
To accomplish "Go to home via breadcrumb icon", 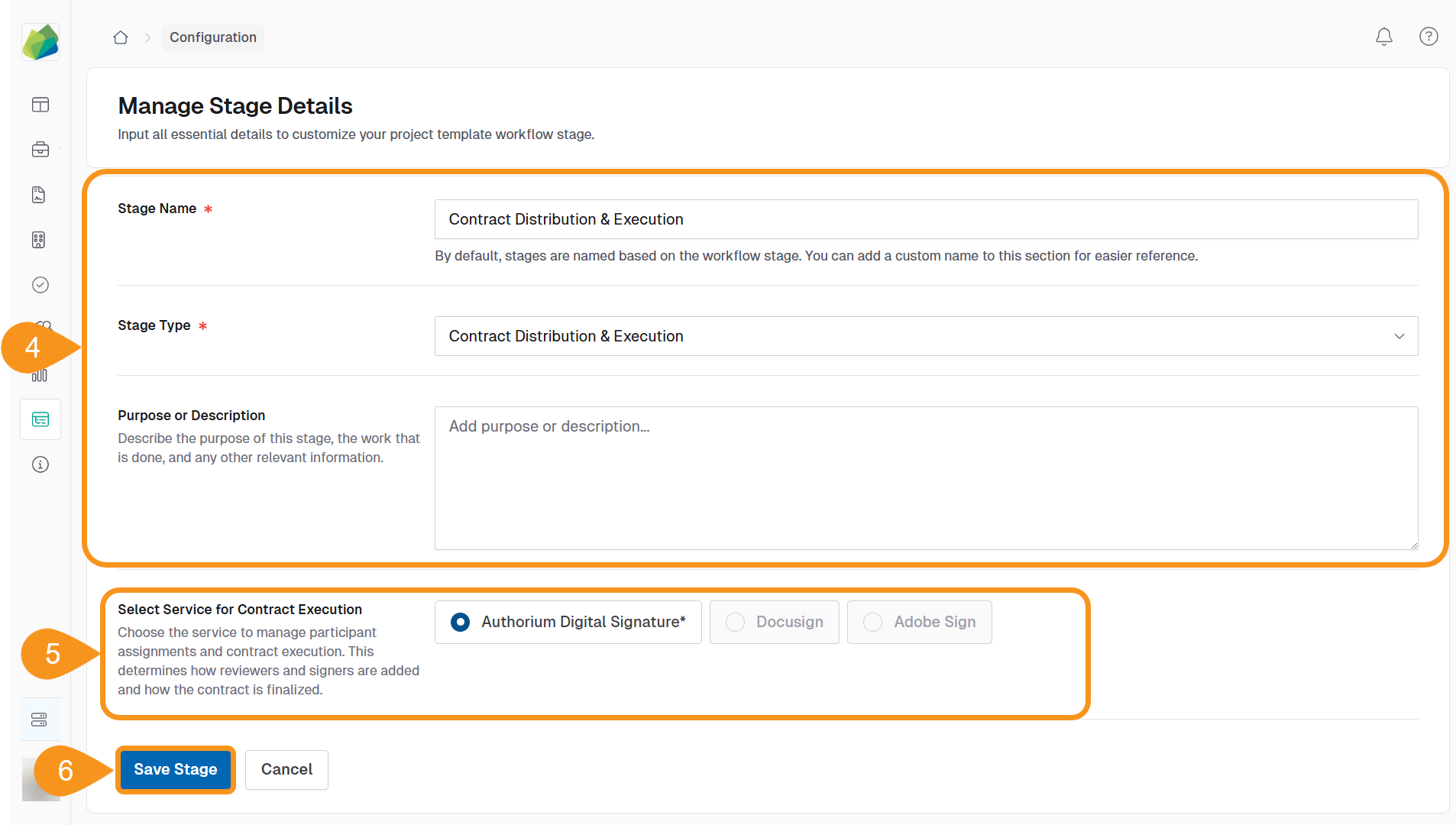I will point(121,37).
